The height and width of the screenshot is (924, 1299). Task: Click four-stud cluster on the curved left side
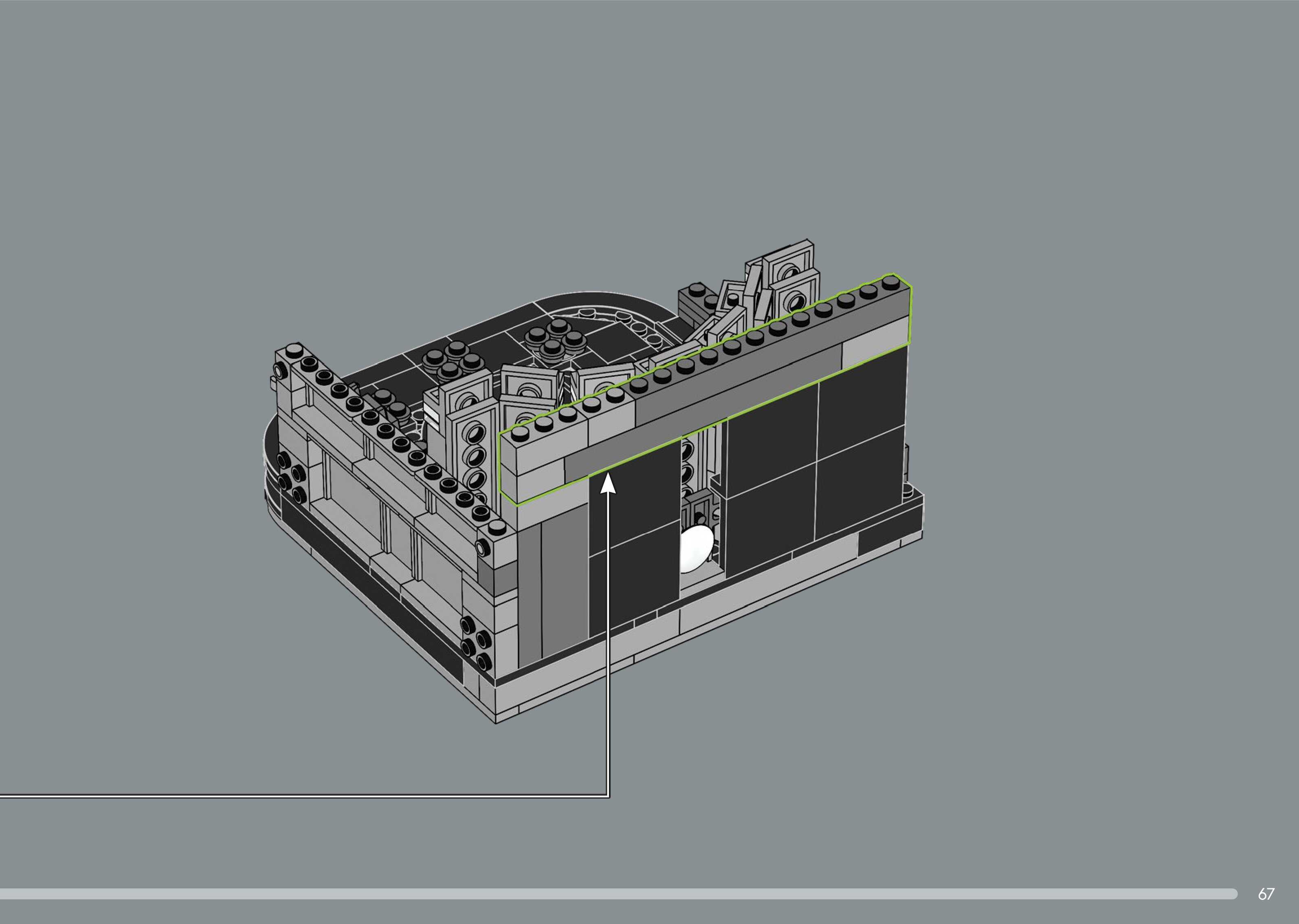[x=291, y=478]
